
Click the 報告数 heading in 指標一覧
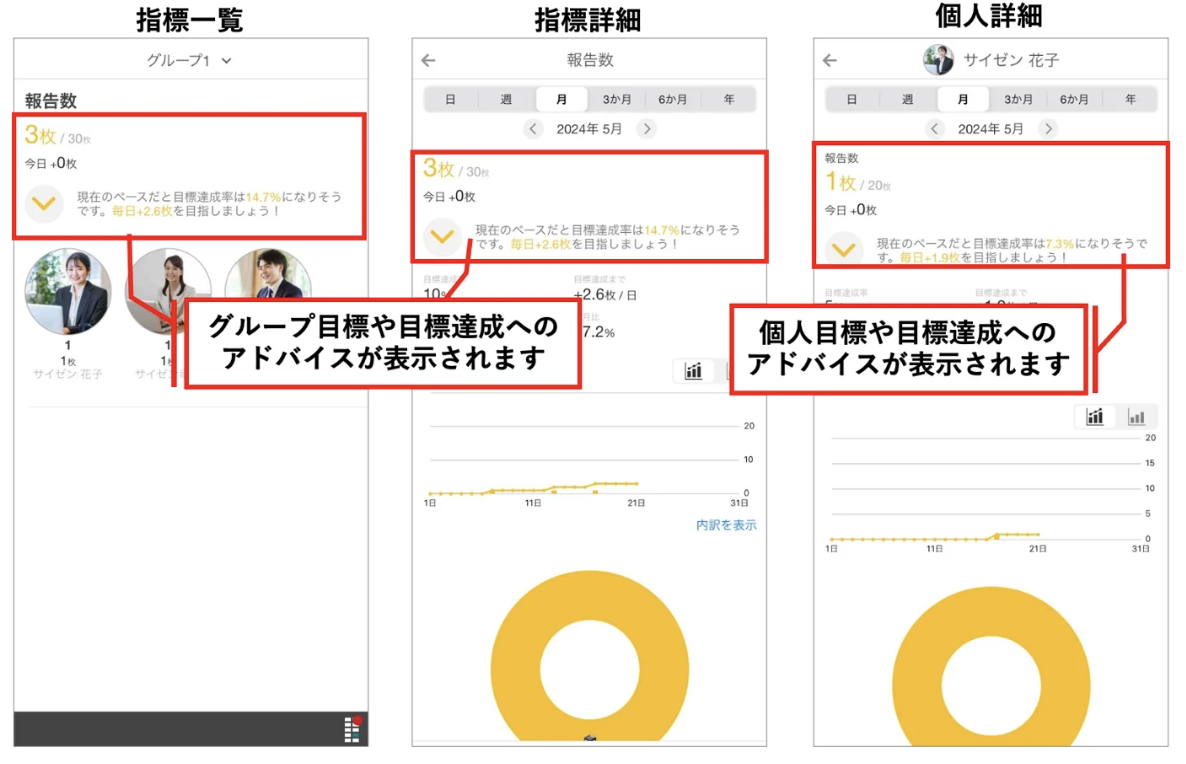click(51, 101)
